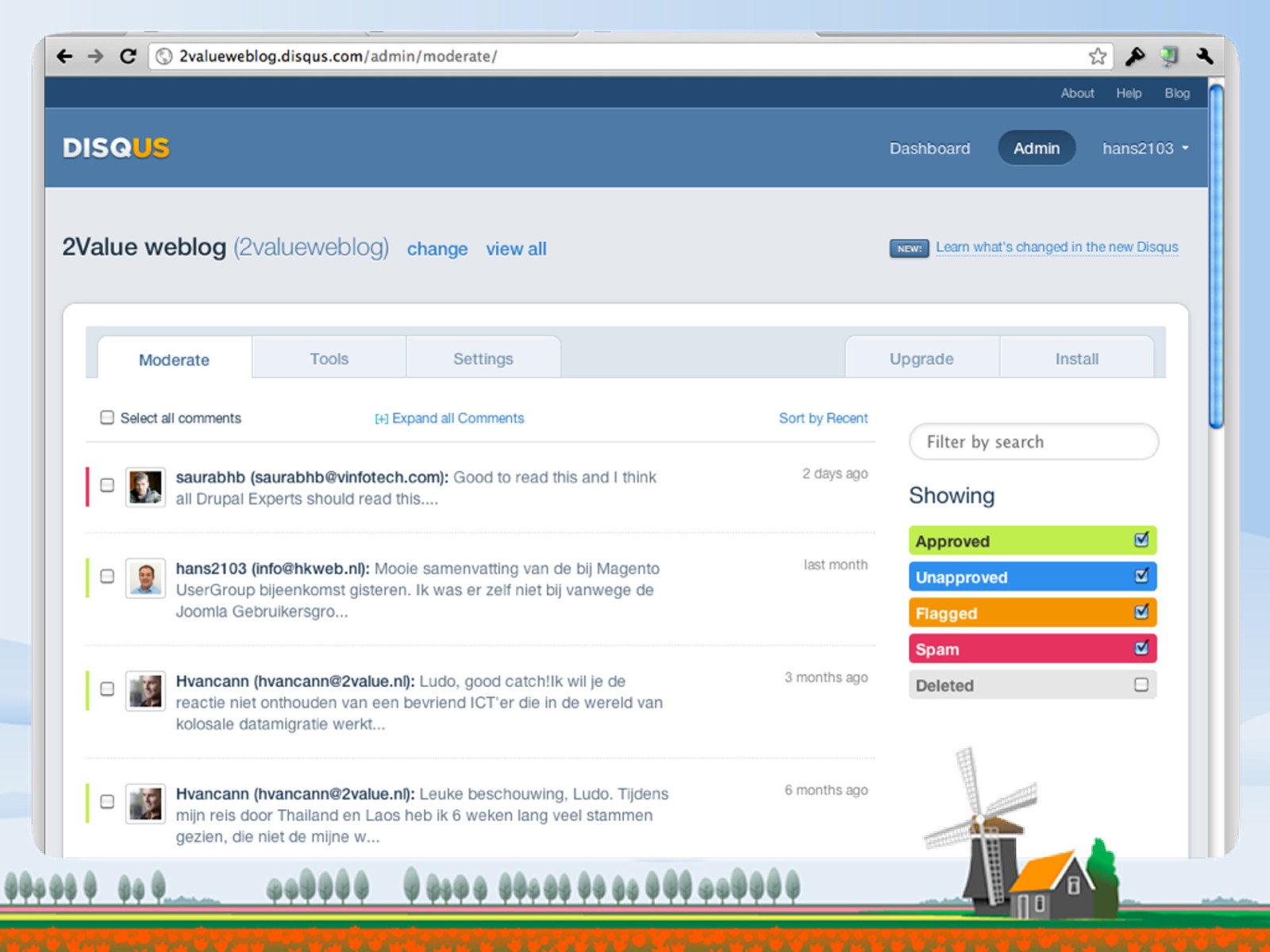Click the 'last month' timestamp
Screen dimensions: 1270x952
tap(836, 565)
